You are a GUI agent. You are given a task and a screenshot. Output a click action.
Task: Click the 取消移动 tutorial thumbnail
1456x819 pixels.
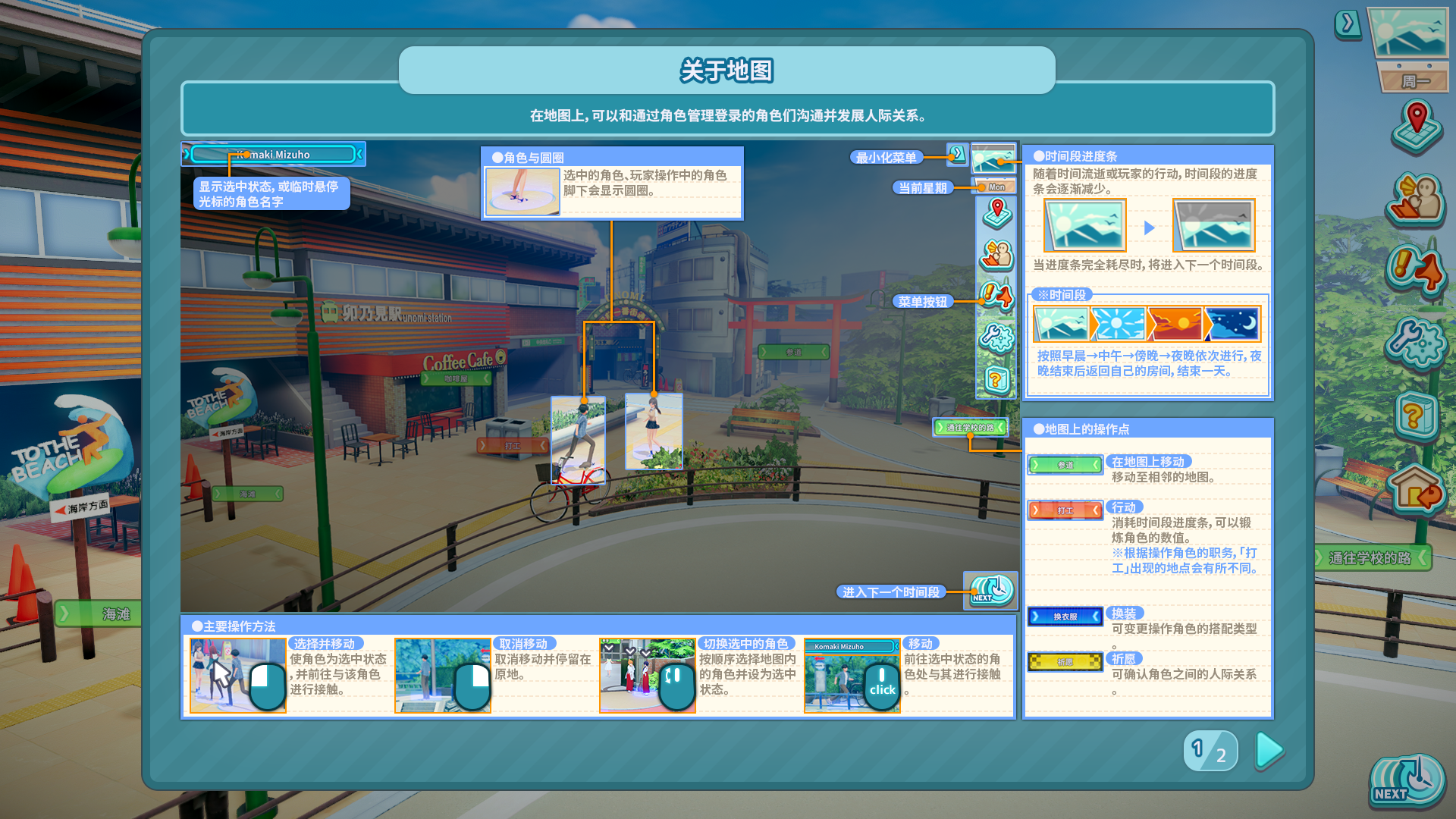point(442,675)
